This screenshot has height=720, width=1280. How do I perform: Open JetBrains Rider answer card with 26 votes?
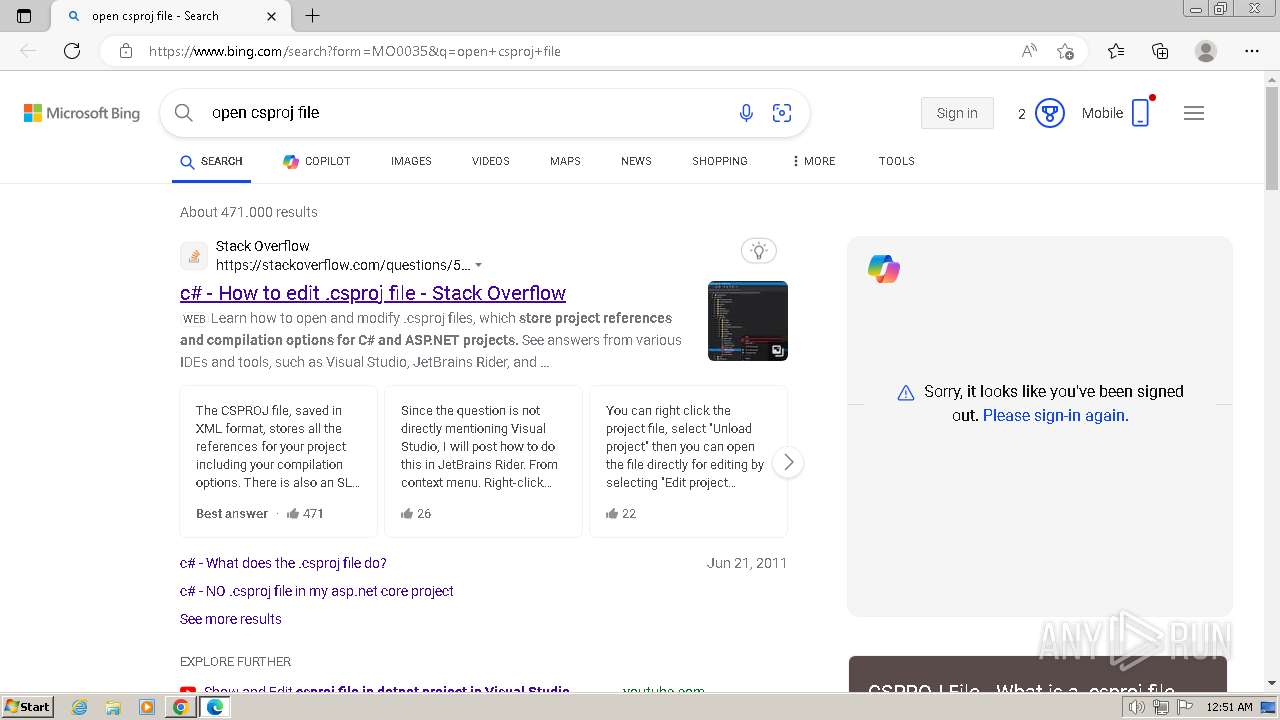[483, 462]
